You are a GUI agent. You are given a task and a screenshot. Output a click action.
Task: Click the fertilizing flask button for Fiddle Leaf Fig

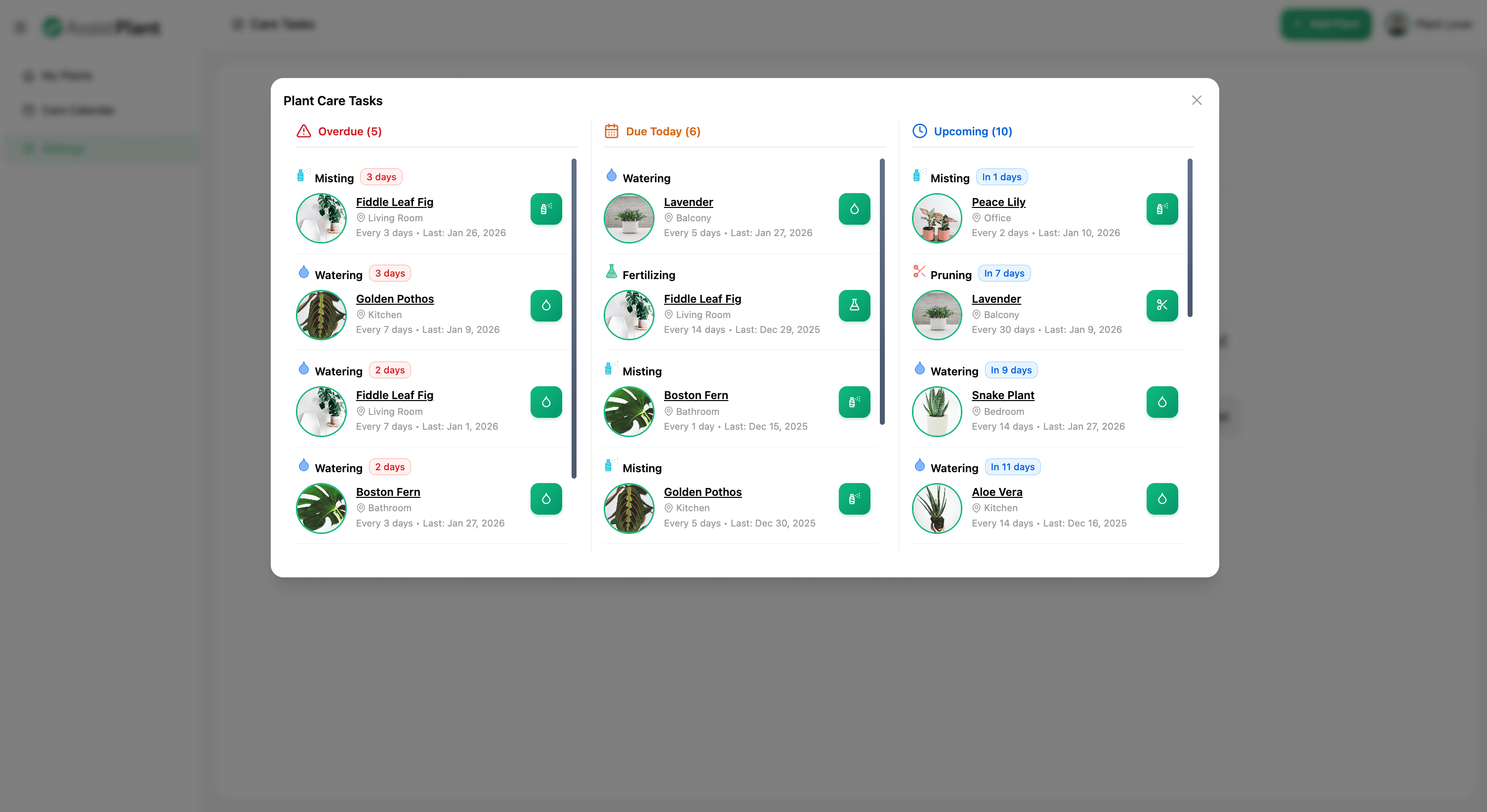click(854, 305)
